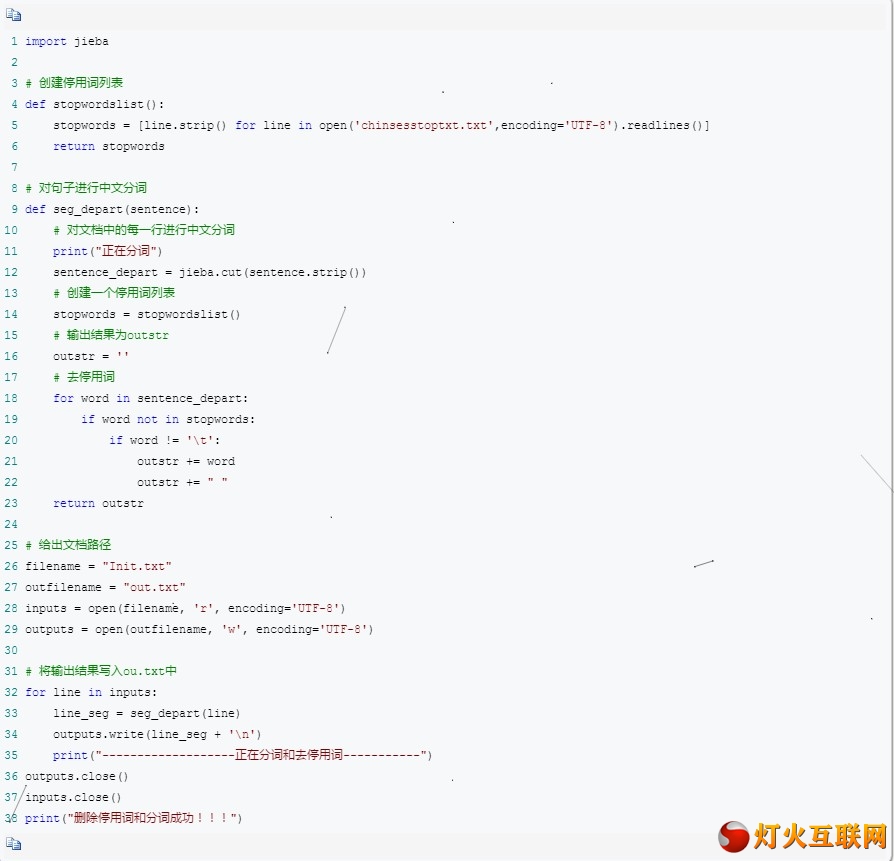The width and height of the screenshot is (894, 861).
Task: Click "outputs = open(outfilename" on line 29
Action: point(116,629)
